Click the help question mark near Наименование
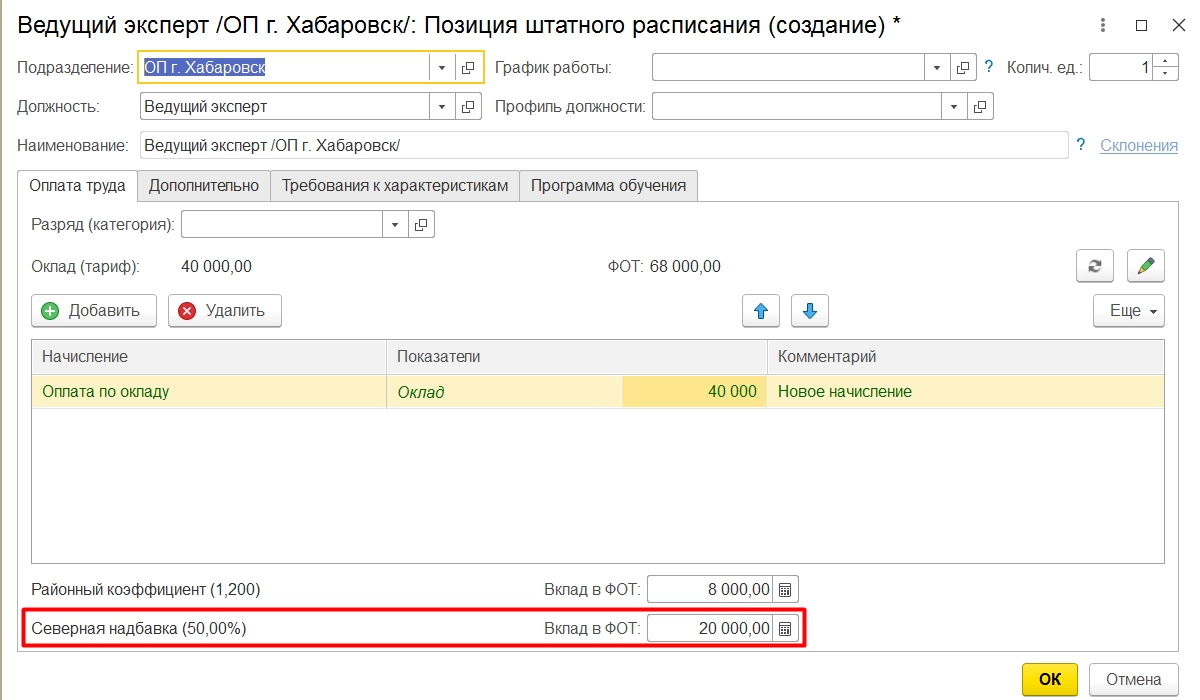This screenshot has height=700, width=1200. pyautogui.click(x=1081, y=146)
